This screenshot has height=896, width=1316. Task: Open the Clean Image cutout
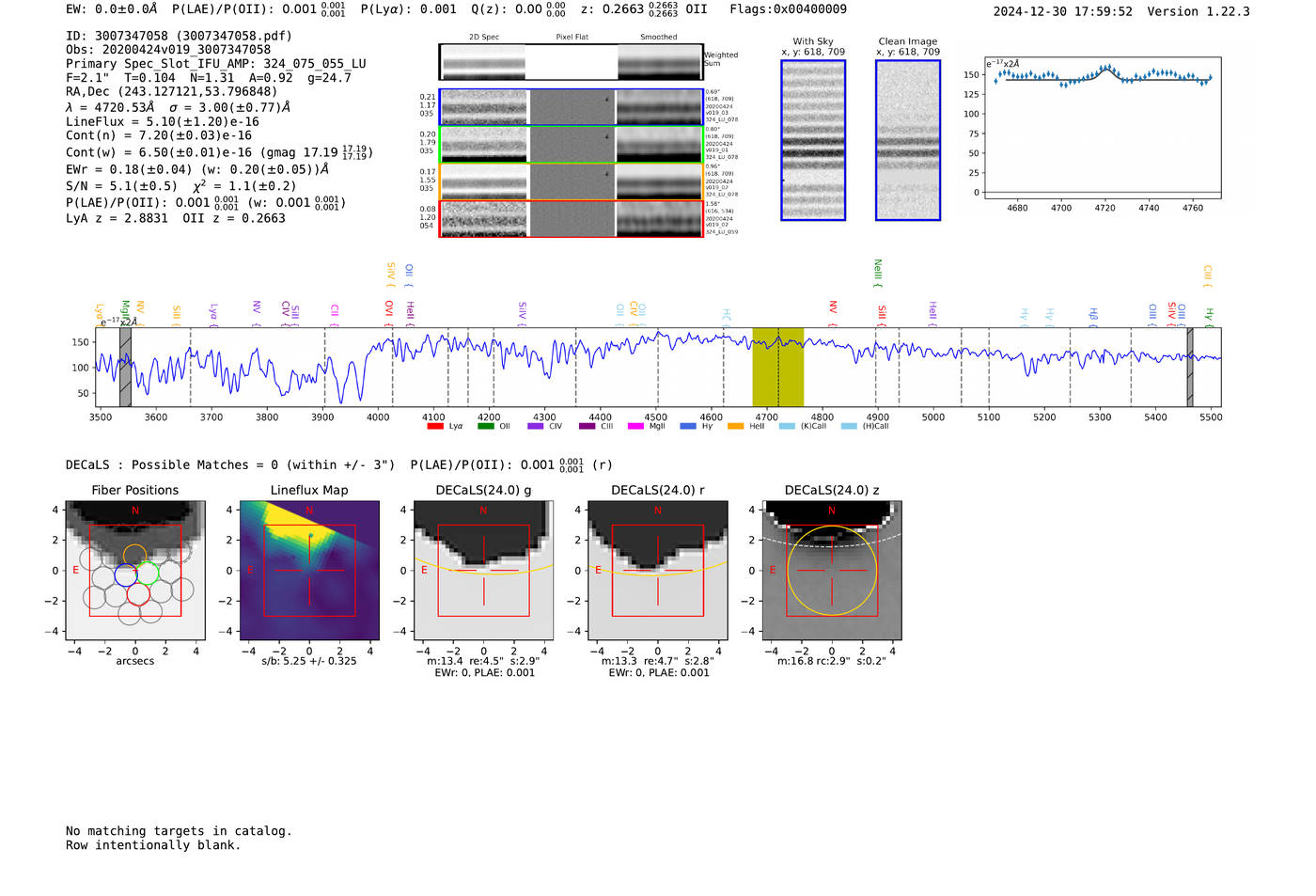tap(907, 140)
